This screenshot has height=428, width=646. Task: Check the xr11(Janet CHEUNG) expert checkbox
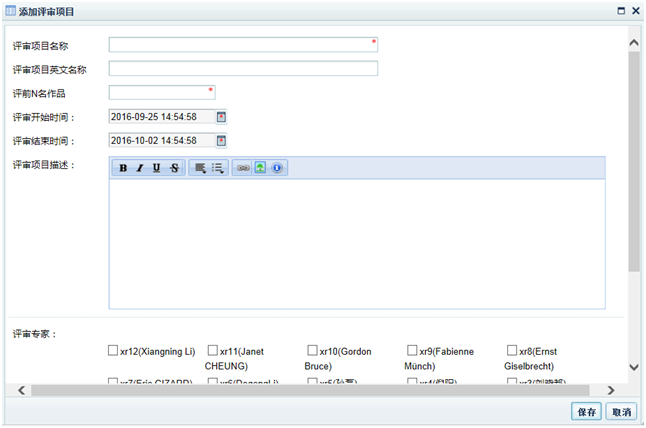(213, 351)
